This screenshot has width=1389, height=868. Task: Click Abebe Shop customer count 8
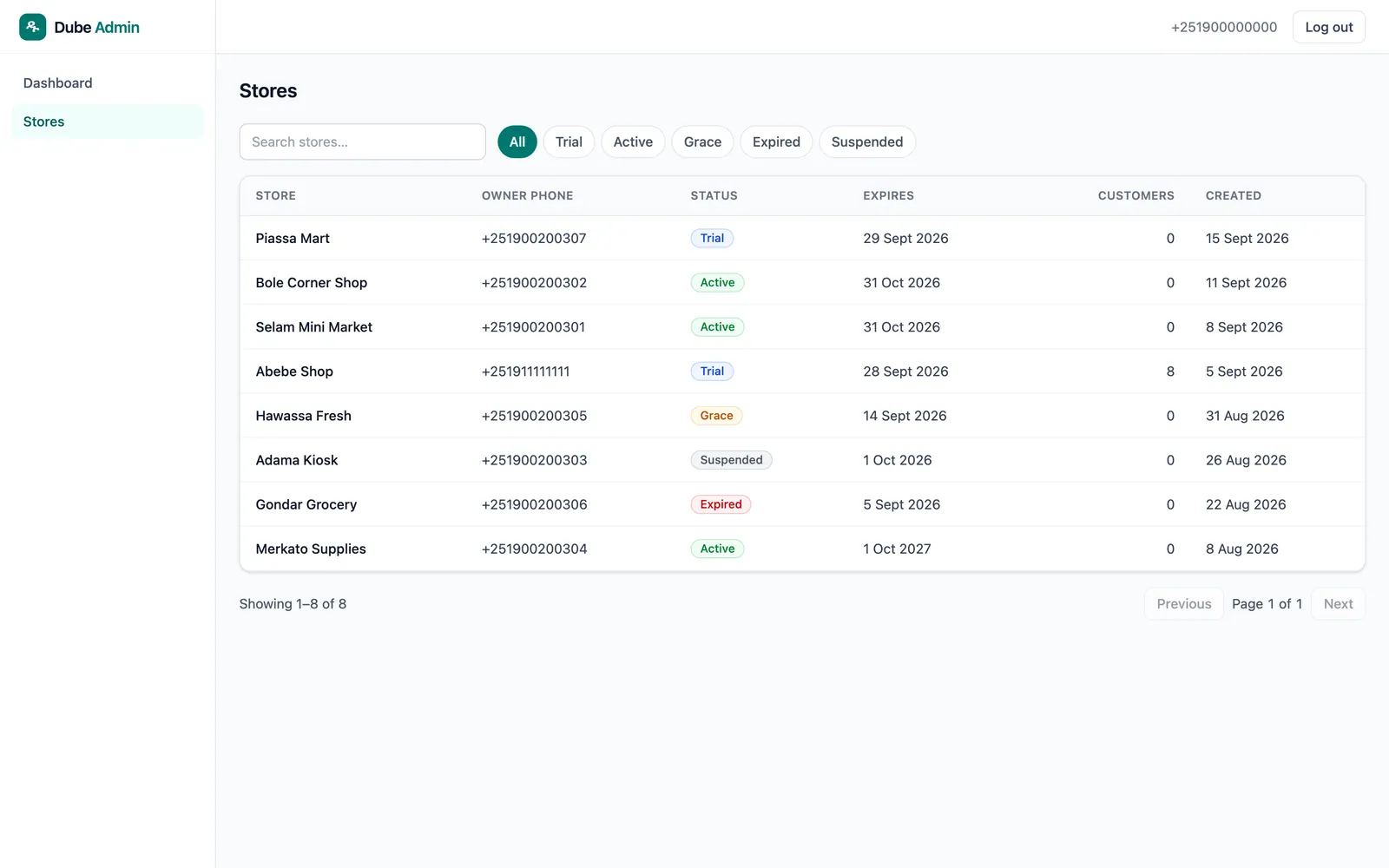[x=1170, y=371]
